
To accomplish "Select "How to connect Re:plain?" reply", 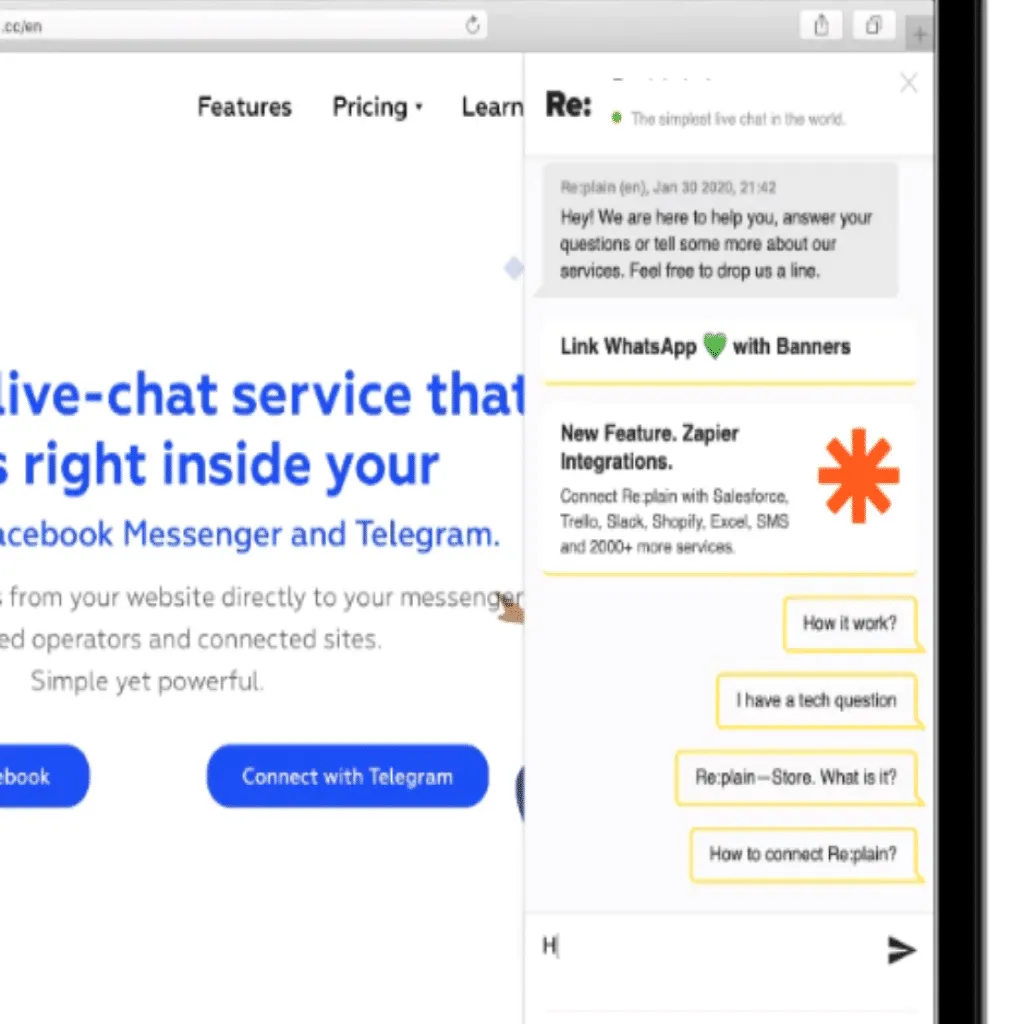I will [803, 854].
